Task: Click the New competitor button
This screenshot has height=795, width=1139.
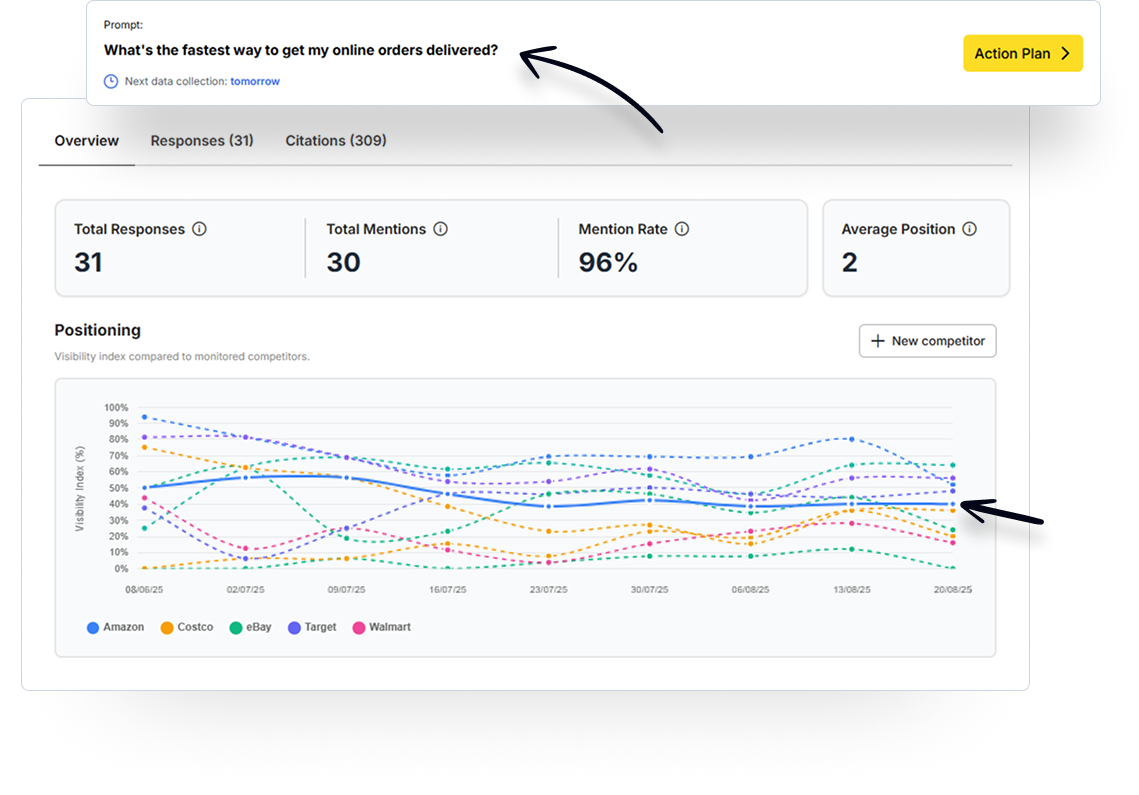Action: 927,341
